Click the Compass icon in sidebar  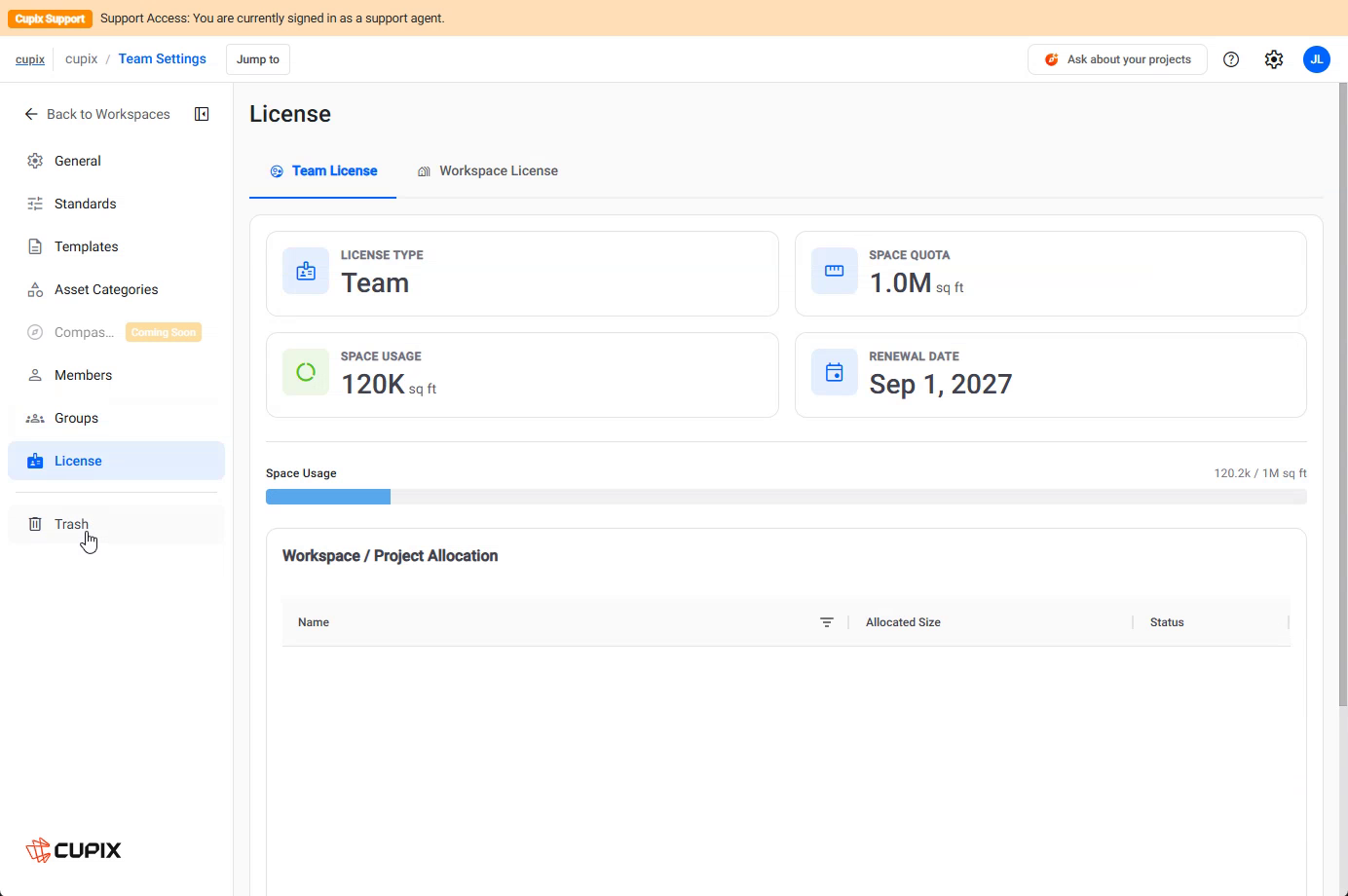pos(35,332)
